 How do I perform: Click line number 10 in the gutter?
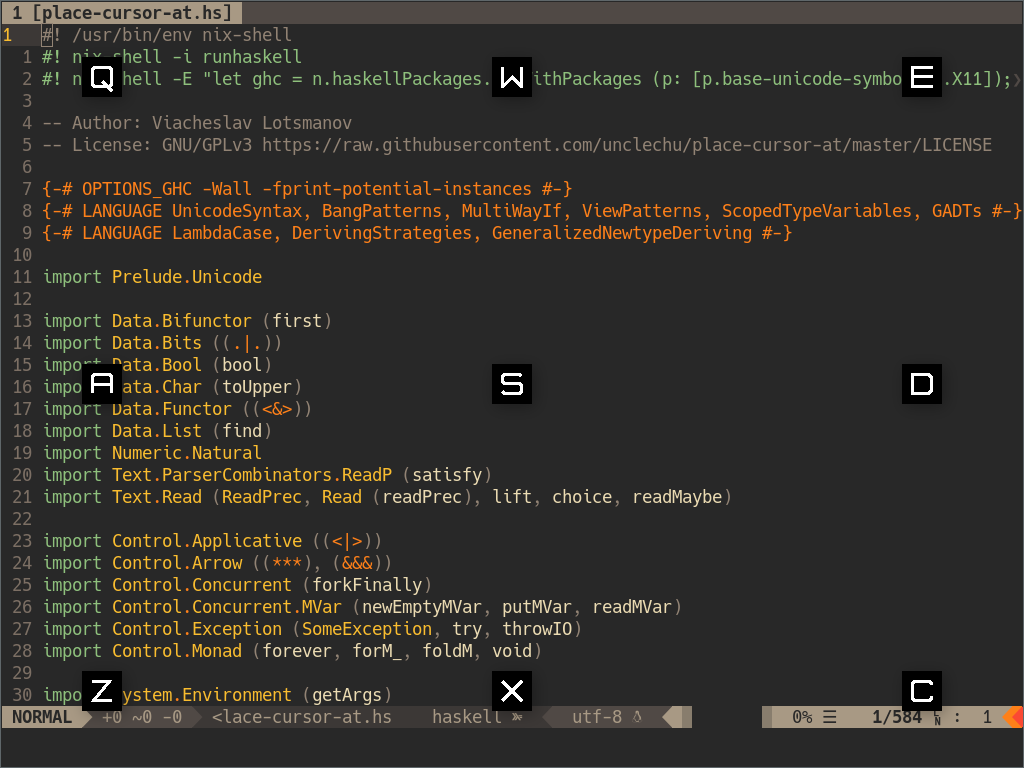point(22,255)
